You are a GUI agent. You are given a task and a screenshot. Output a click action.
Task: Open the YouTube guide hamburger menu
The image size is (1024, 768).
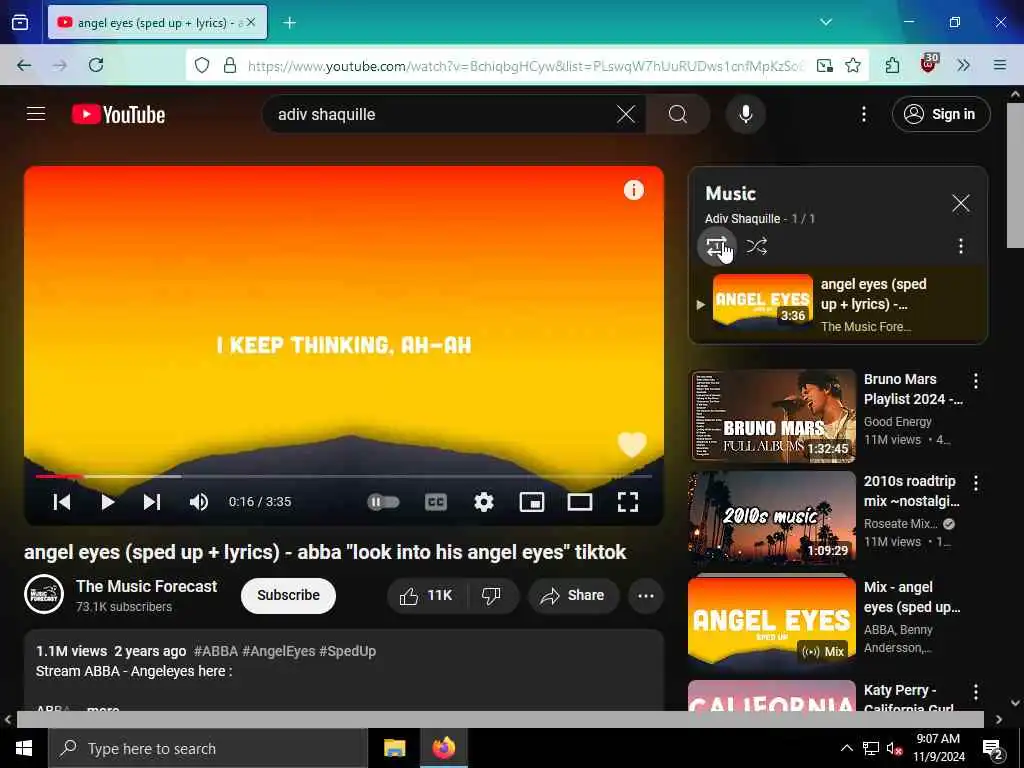[x=36, y=114]
